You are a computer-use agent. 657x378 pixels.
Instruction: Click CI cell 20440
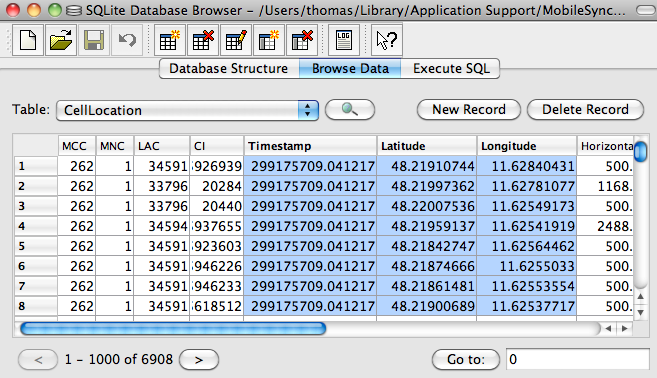click(x=217, y=206)
